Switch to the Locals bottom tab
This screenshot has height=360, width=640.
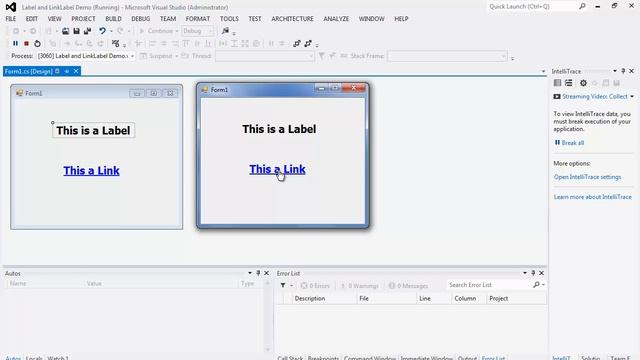[34, 358]
